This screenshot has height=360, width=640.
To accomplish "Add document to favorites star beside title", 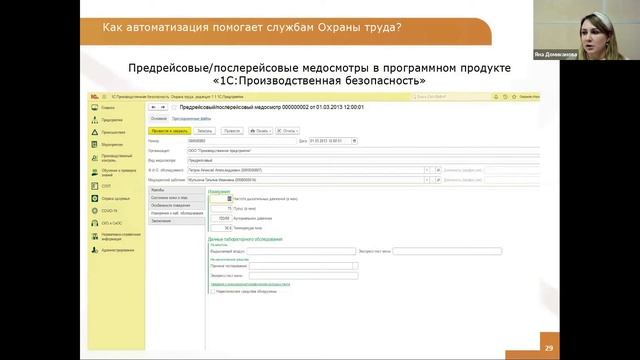I will click(x=174, y=107).
